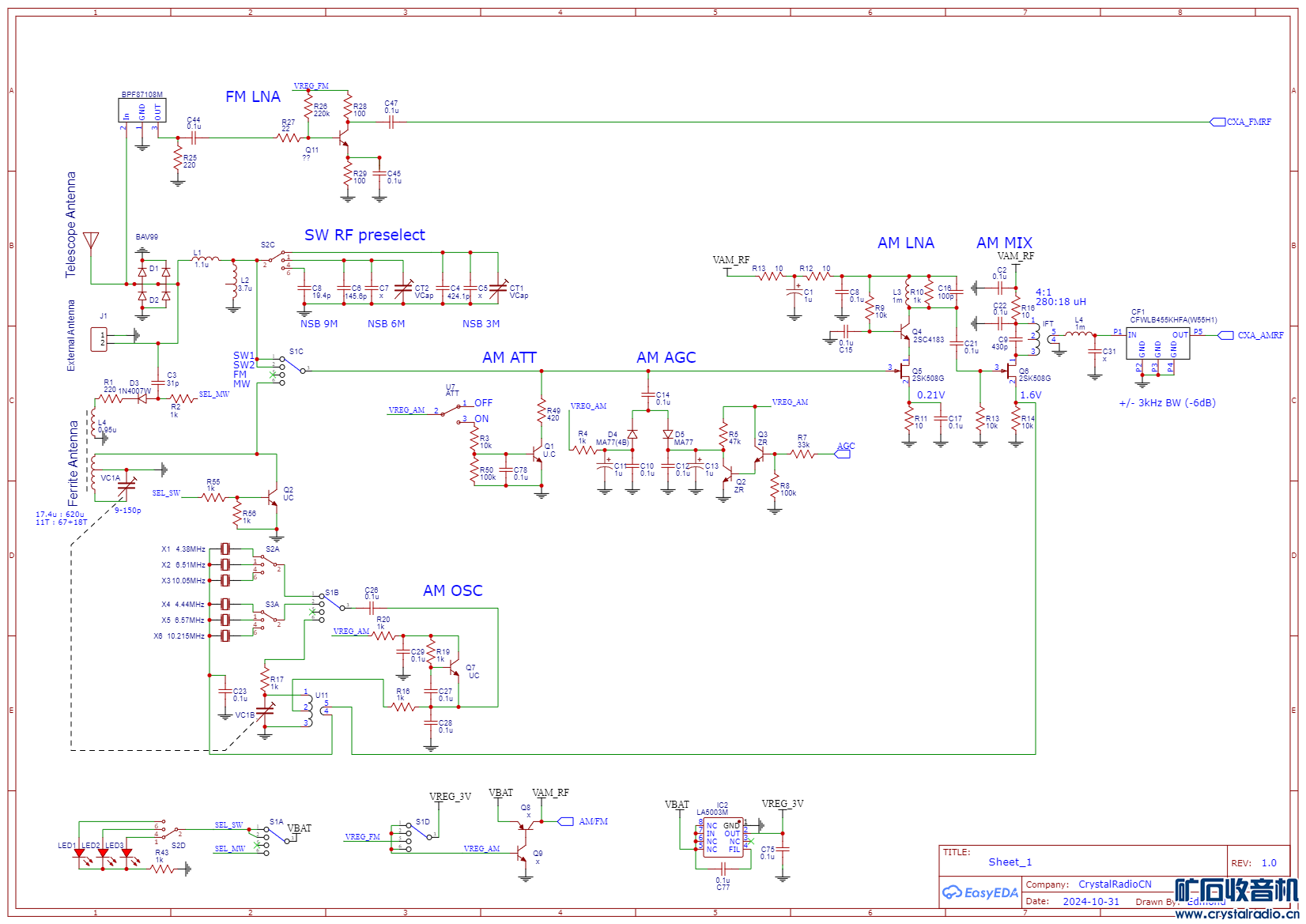Select the CF1 ceramic filter block
Viewport: 1306px width, 924px height.
(1158, 343)
